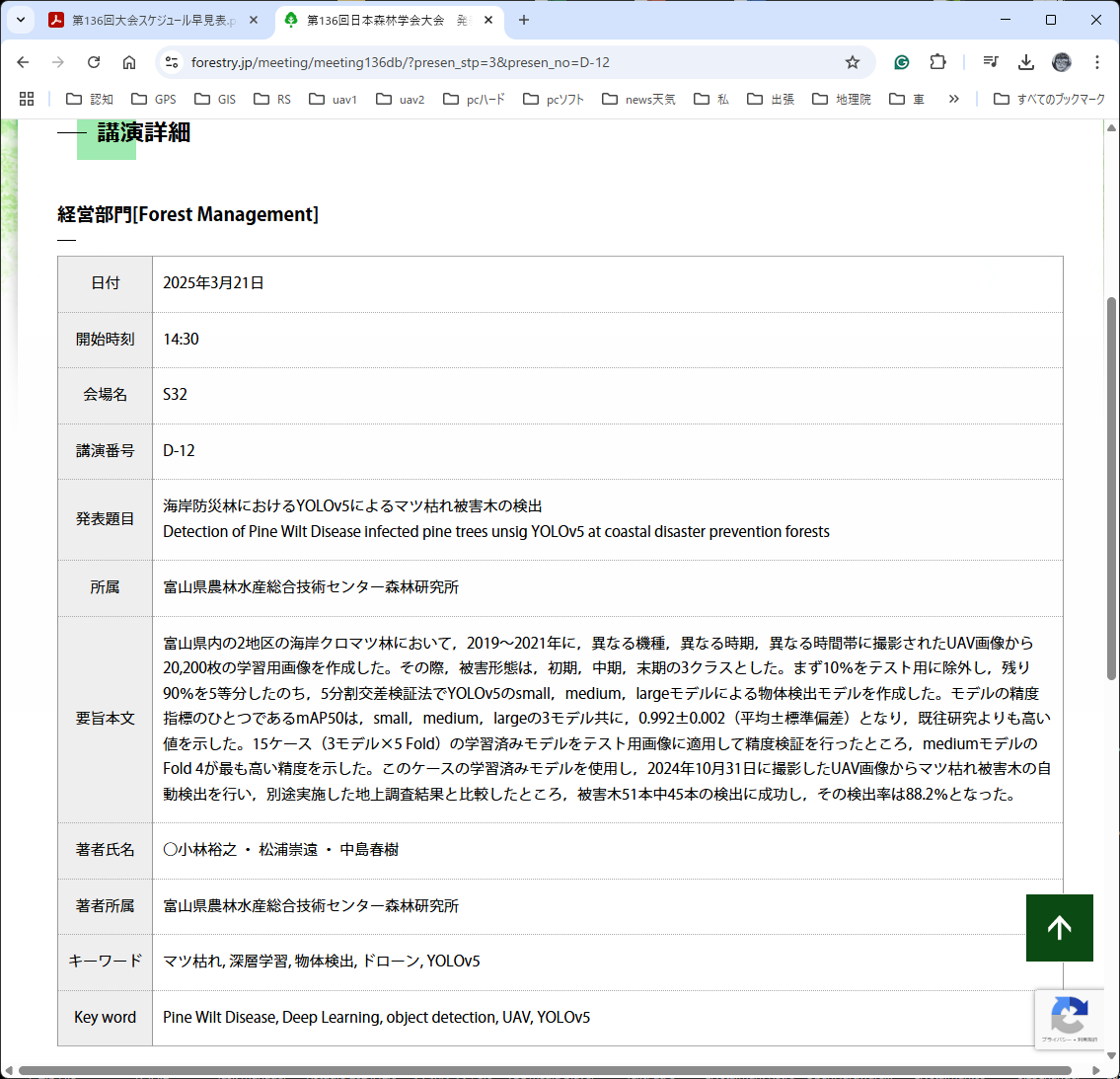Viewport: 1120px width, 1079px height.
Task: Click the start time 14:30
Action: click(181, 340)
